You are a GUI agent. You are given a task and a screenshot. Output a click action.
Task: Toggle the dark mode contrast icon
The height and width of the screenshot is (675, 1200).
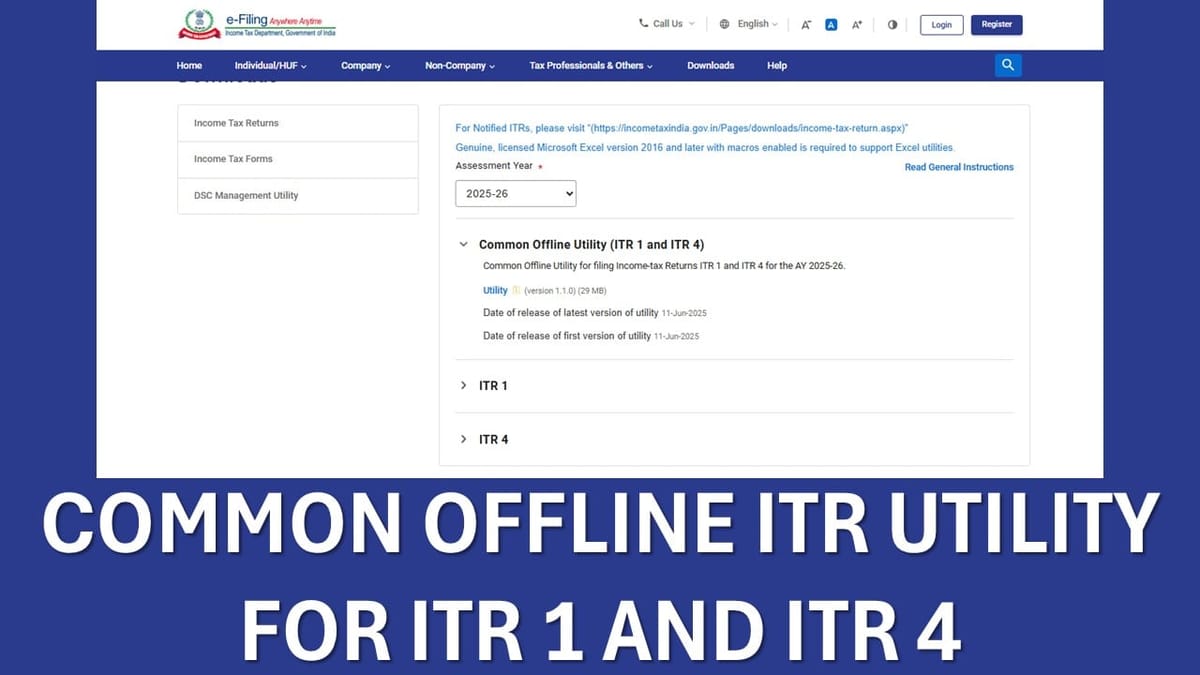(x=891, y=23)
